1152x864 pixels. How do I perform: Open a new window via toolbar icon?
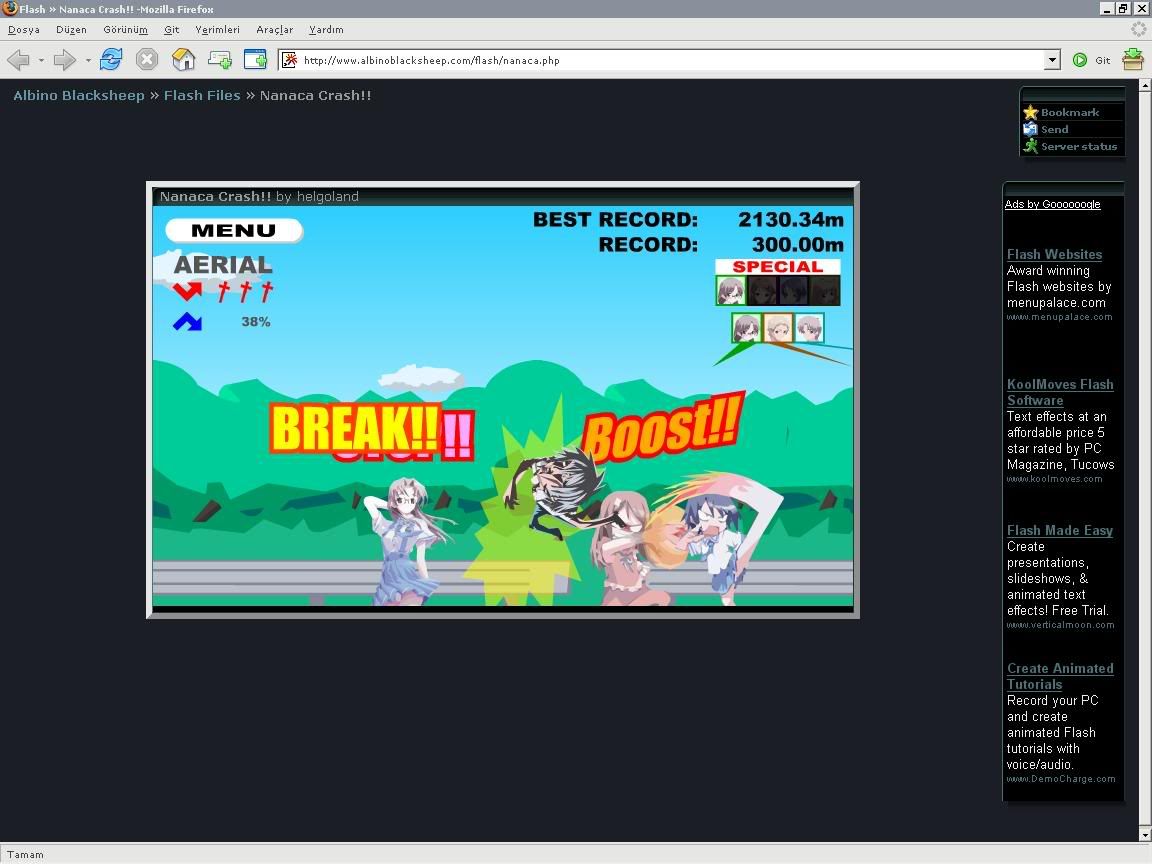click(x=255, y=60)
